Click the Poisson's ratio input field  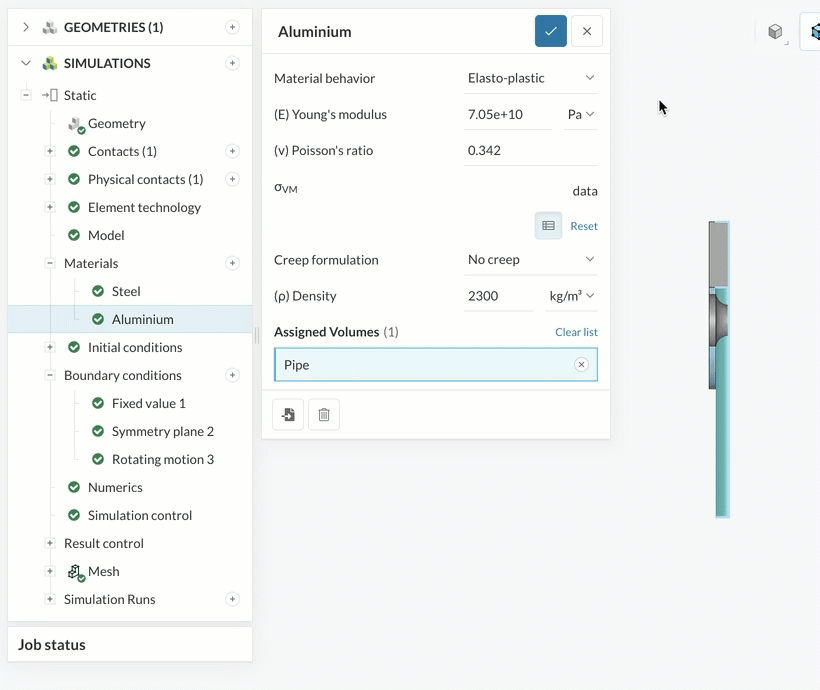530,151
